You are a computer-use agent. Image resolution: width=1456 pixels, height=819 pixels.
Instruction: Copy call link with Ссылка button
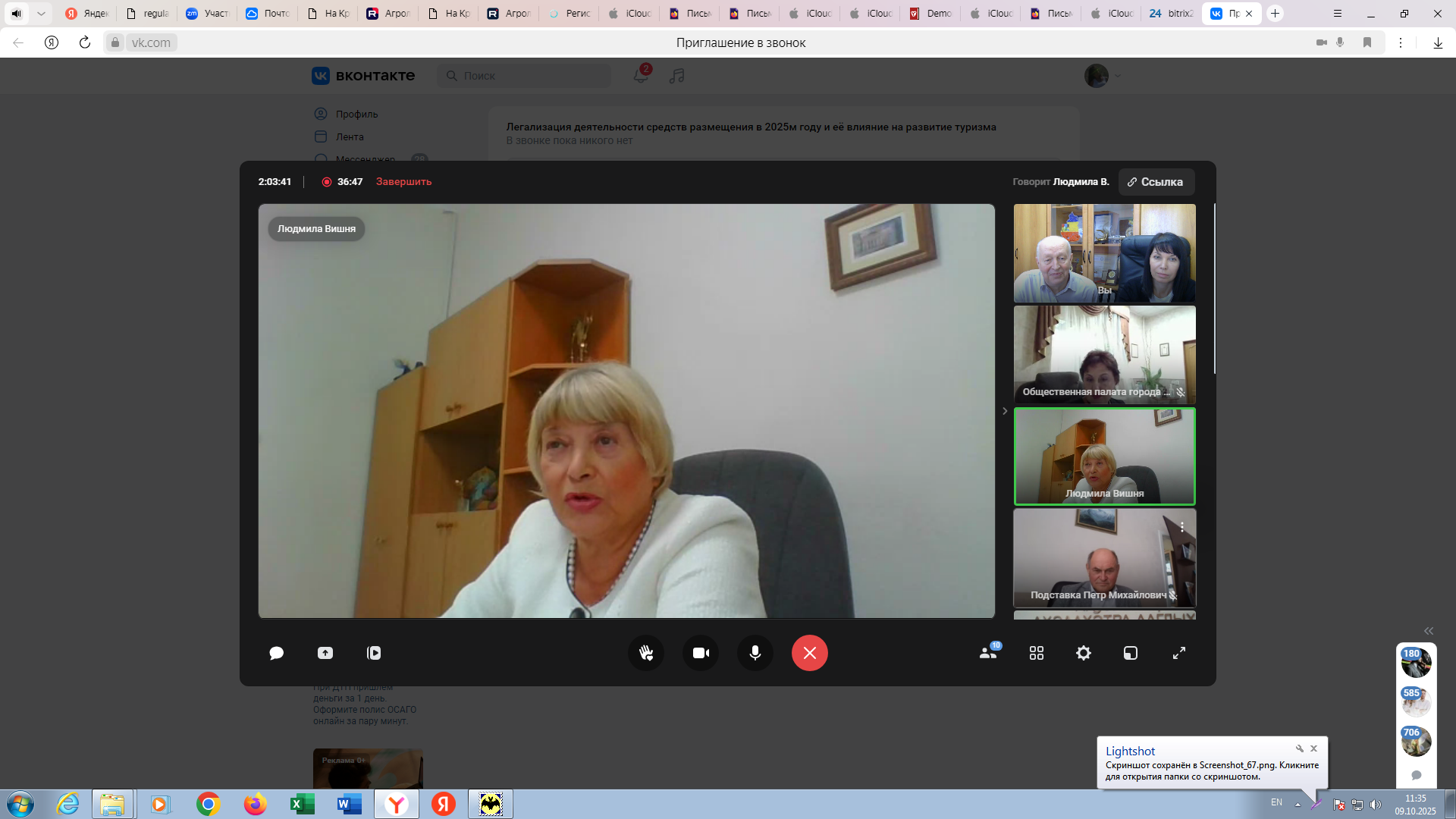1156,182
